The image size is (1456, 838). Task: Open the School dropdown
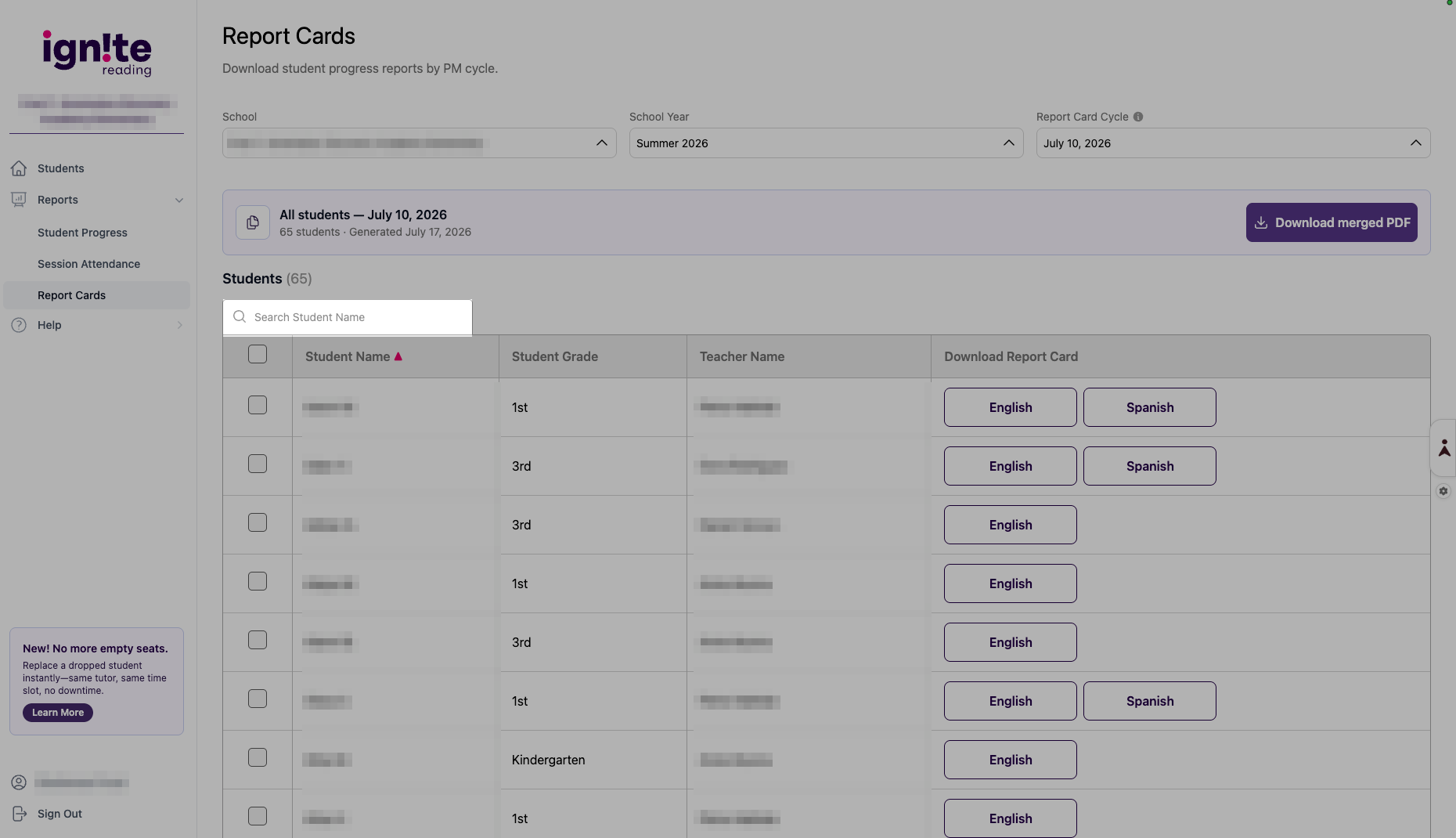[420, 143]
